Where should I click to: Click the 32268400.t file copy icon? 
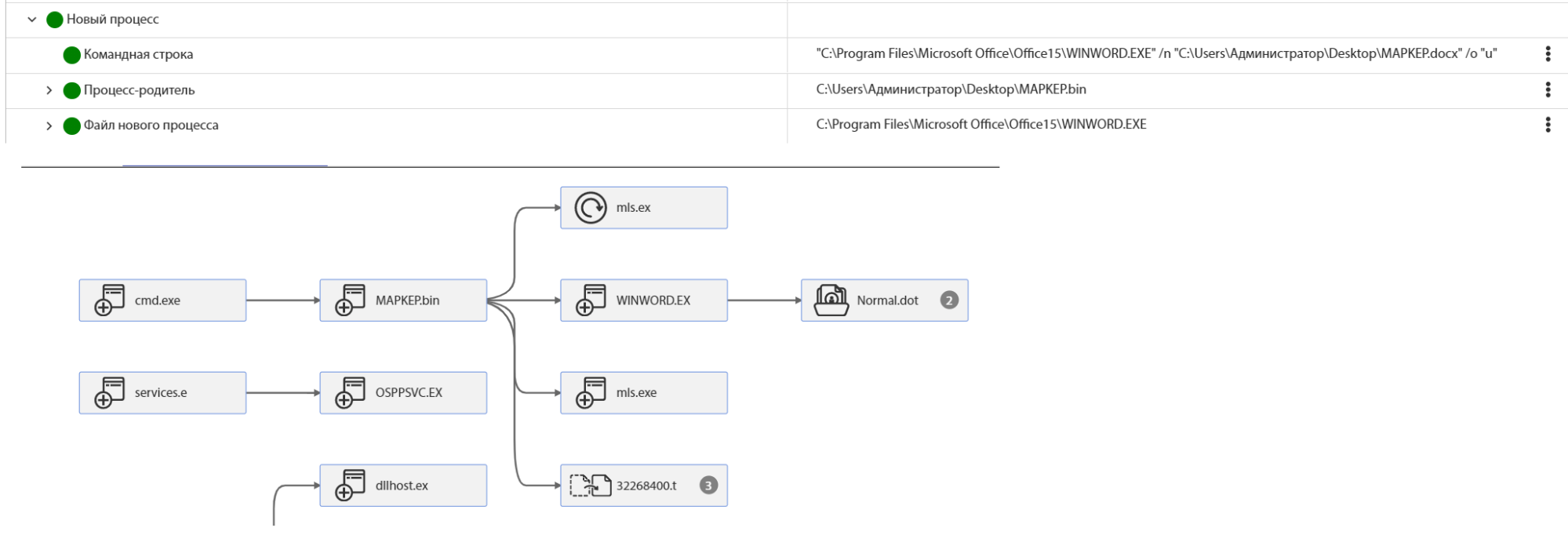click(590, 486)
